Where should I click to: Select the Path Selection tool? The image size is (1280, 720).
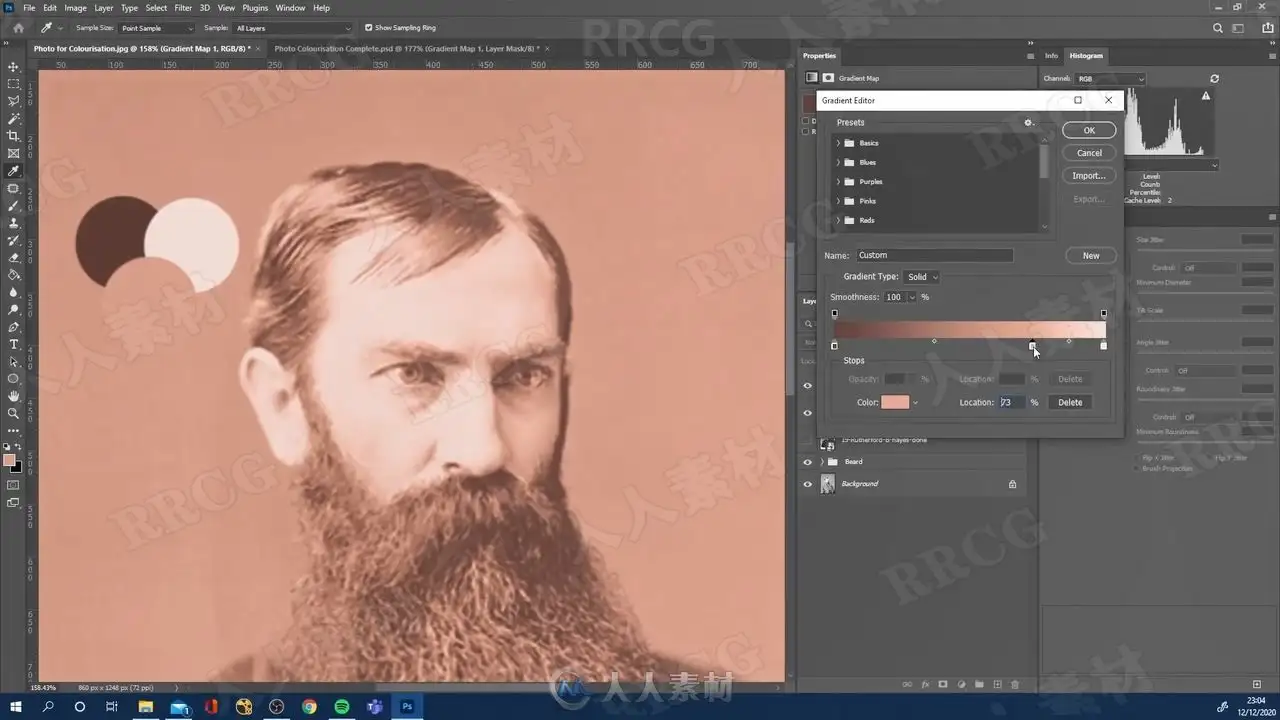coord(14,362)
